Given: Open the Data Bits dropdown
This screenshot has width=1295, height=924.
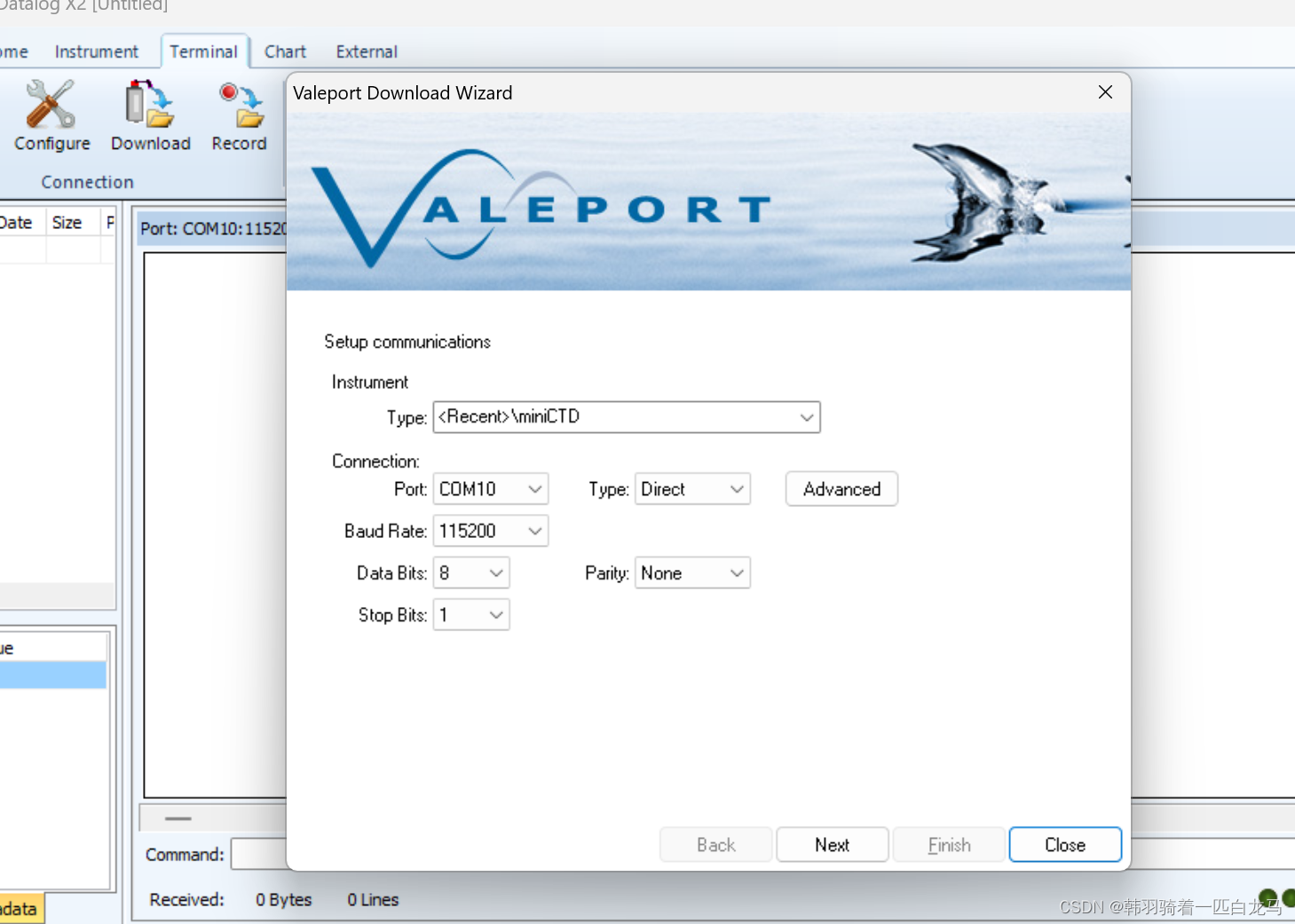Looking at the screenshot, I should (471, 573).
